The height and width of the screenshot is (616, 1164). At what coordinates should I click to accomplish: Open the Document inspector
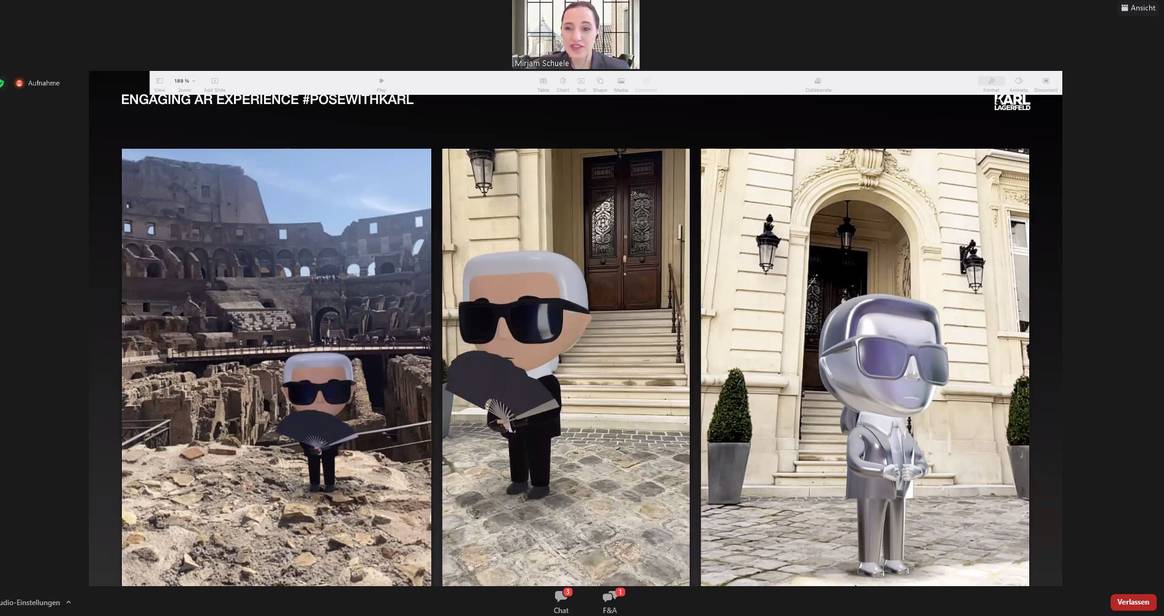(1046, 84)
